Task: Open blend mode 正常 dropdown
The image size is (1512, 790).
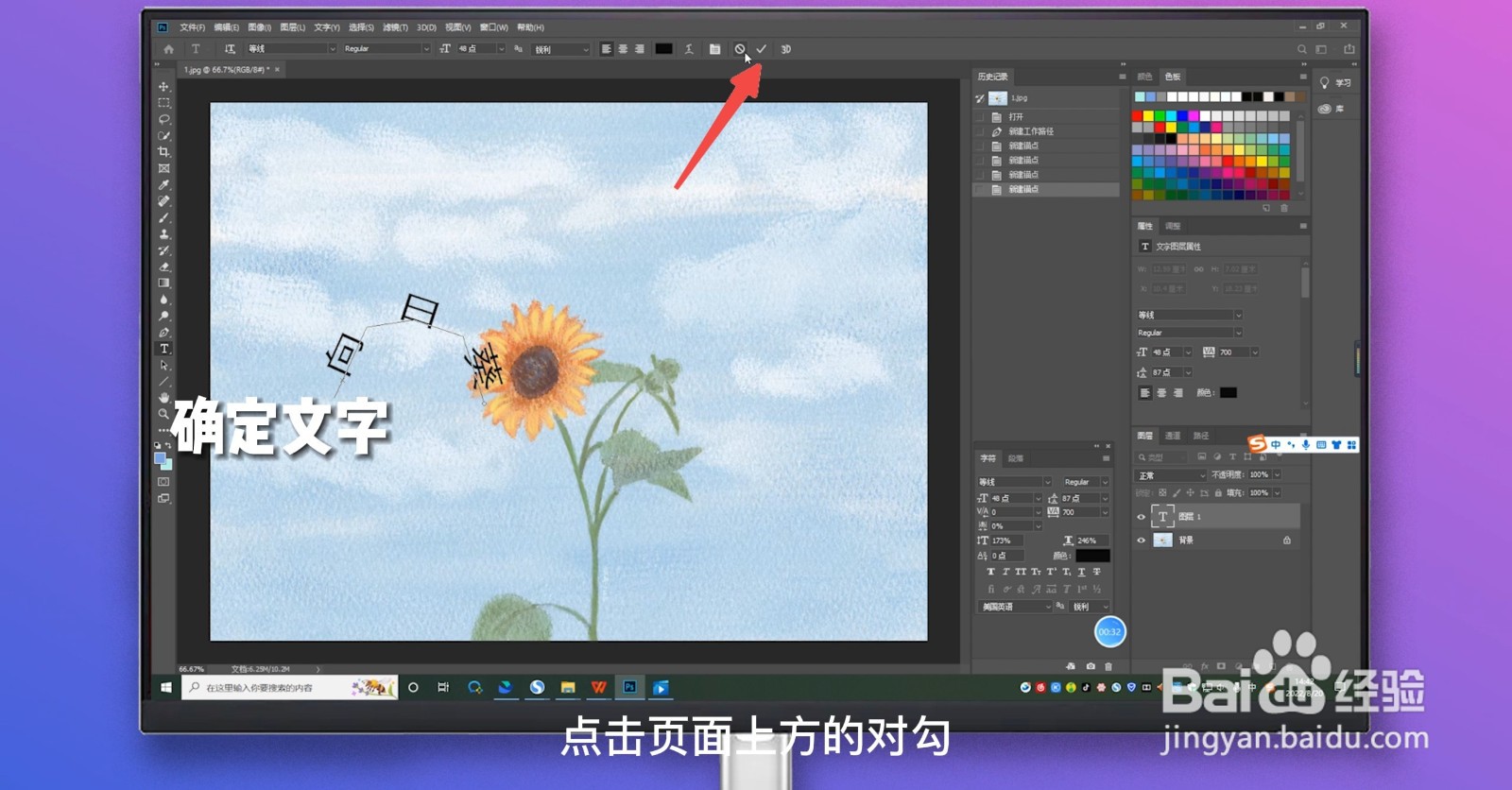Action: [1172, 475]
